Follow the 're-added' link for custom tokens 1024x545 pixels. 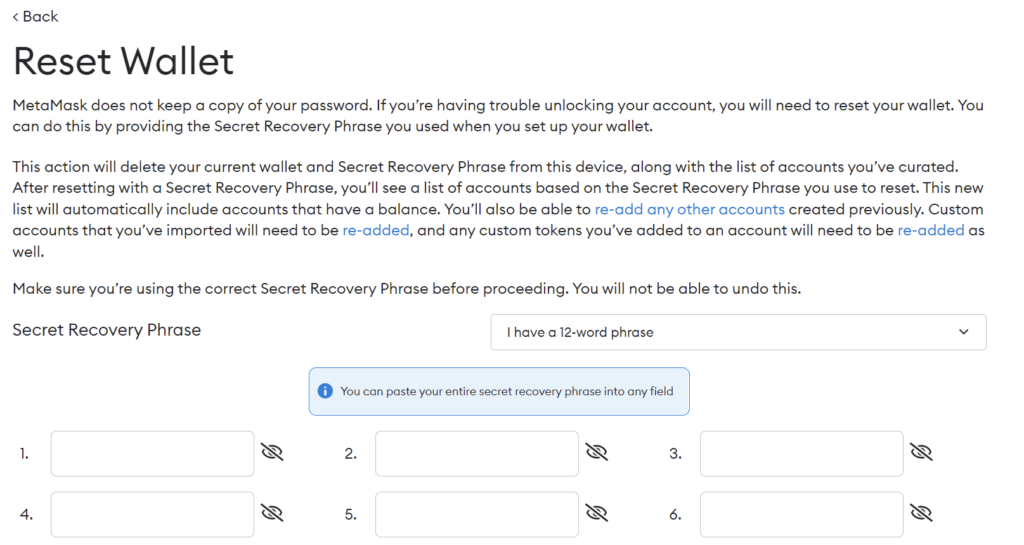point(930,230)
